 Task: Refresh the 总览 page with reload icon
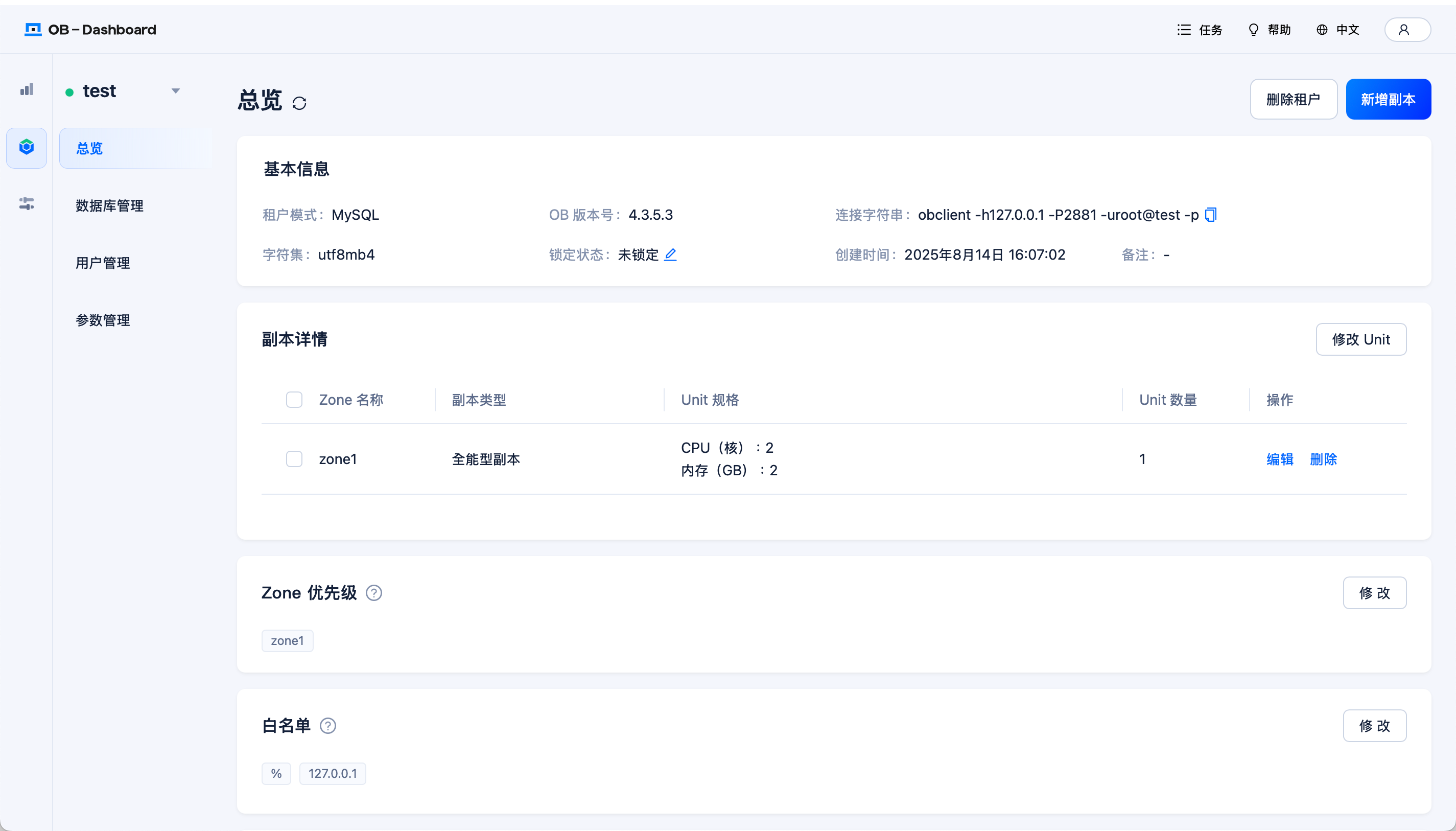[299, 103]
